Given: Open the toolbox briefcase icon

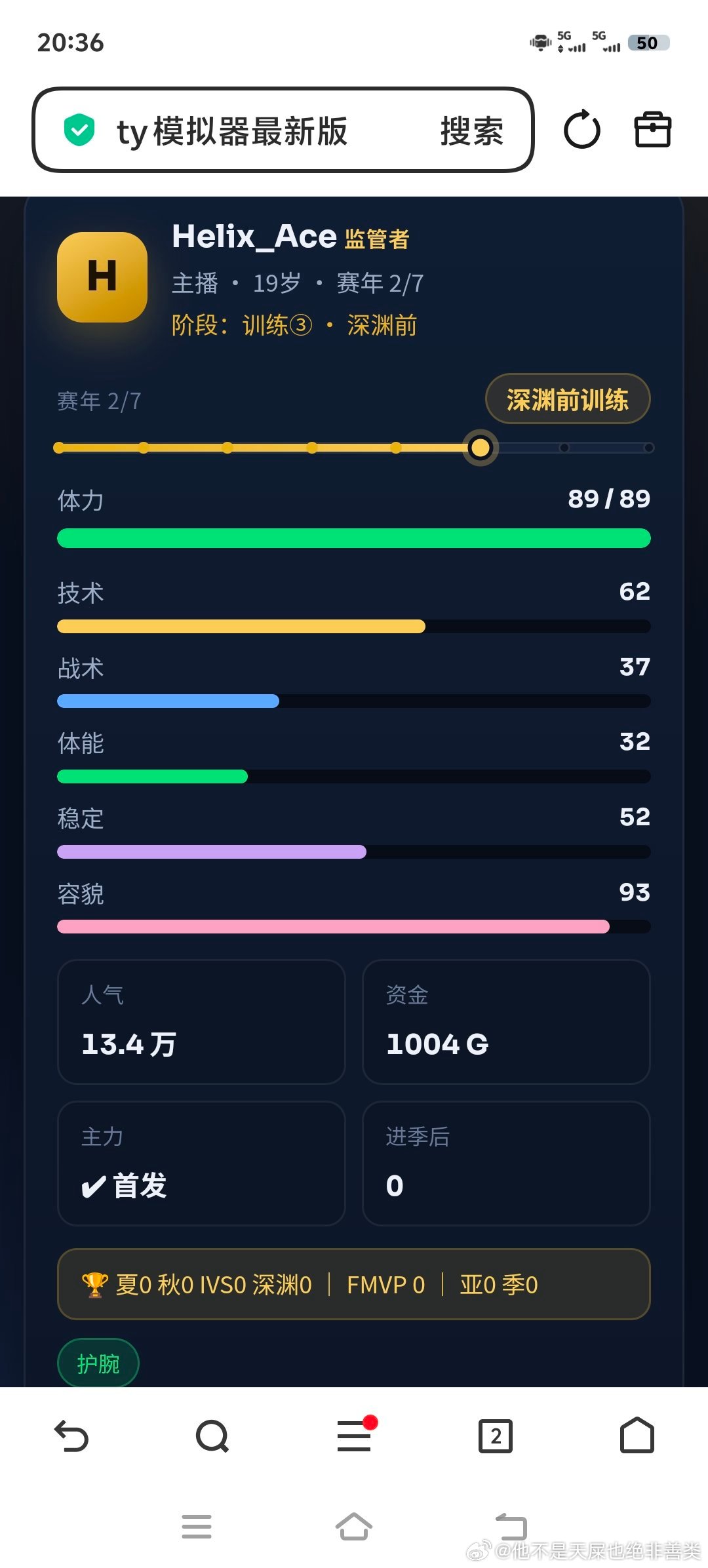Looking at the screenshot, I should click(653, 130).
